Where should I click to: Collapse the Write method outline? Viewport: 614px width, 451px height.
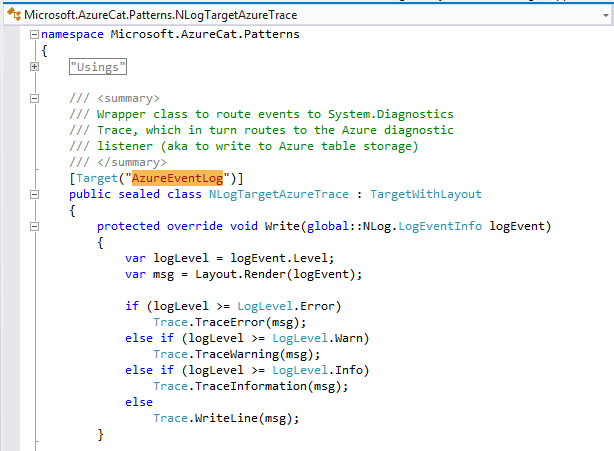[34, 226]
